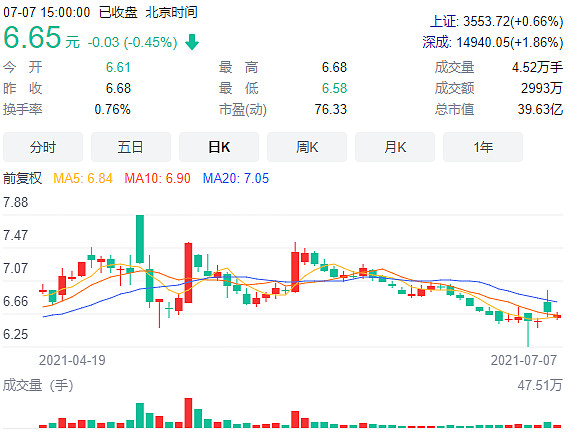The width and height of the screenshot is (571, 435).
Task: Click the 已收盘 market status text
Action: pyautogui.click(x=118, y=12)
